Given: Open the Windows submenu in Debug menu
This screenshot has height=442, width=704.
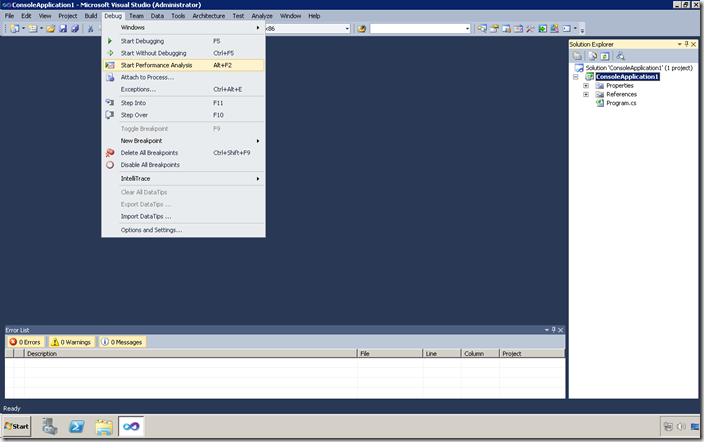Looking at the screenshot, I should point(183,27).
